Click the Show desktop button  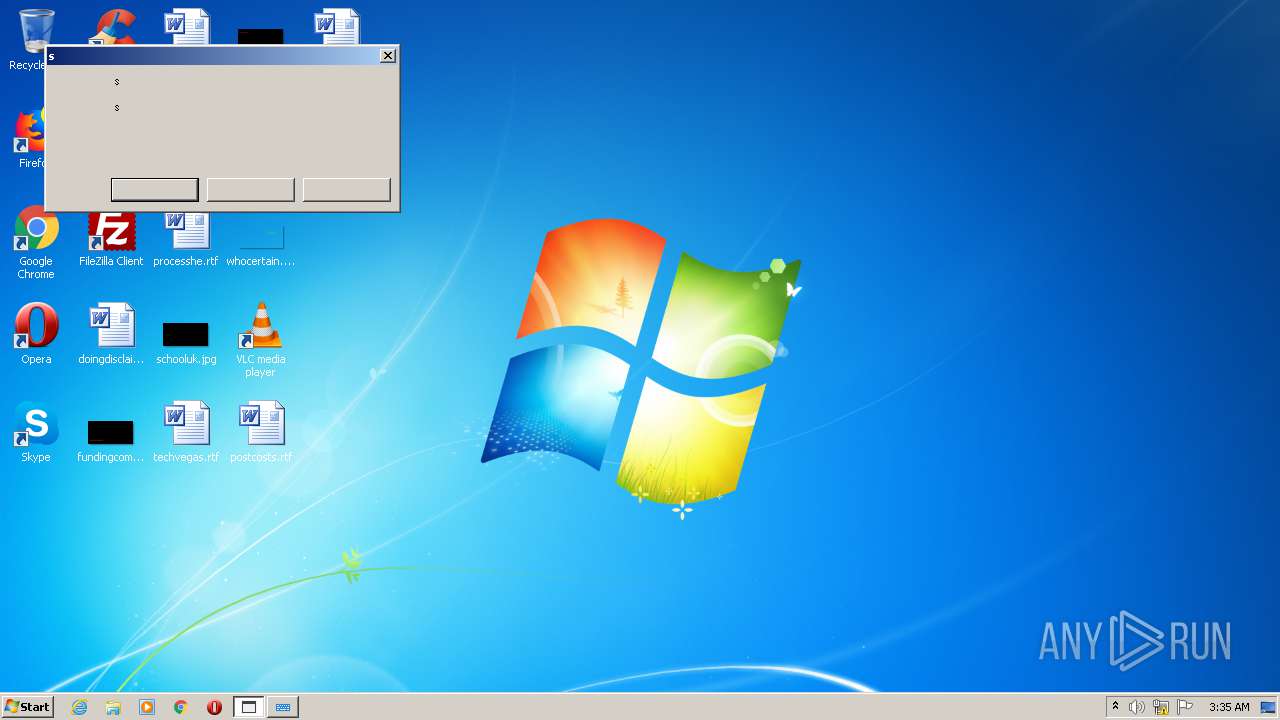(1268, 707)
